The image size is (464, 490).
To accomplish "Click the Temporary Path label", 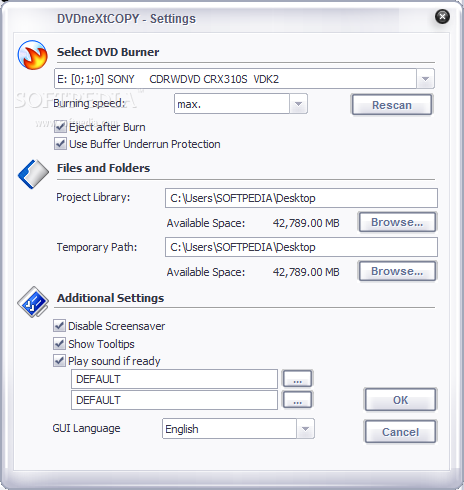I will click(97, 247).
